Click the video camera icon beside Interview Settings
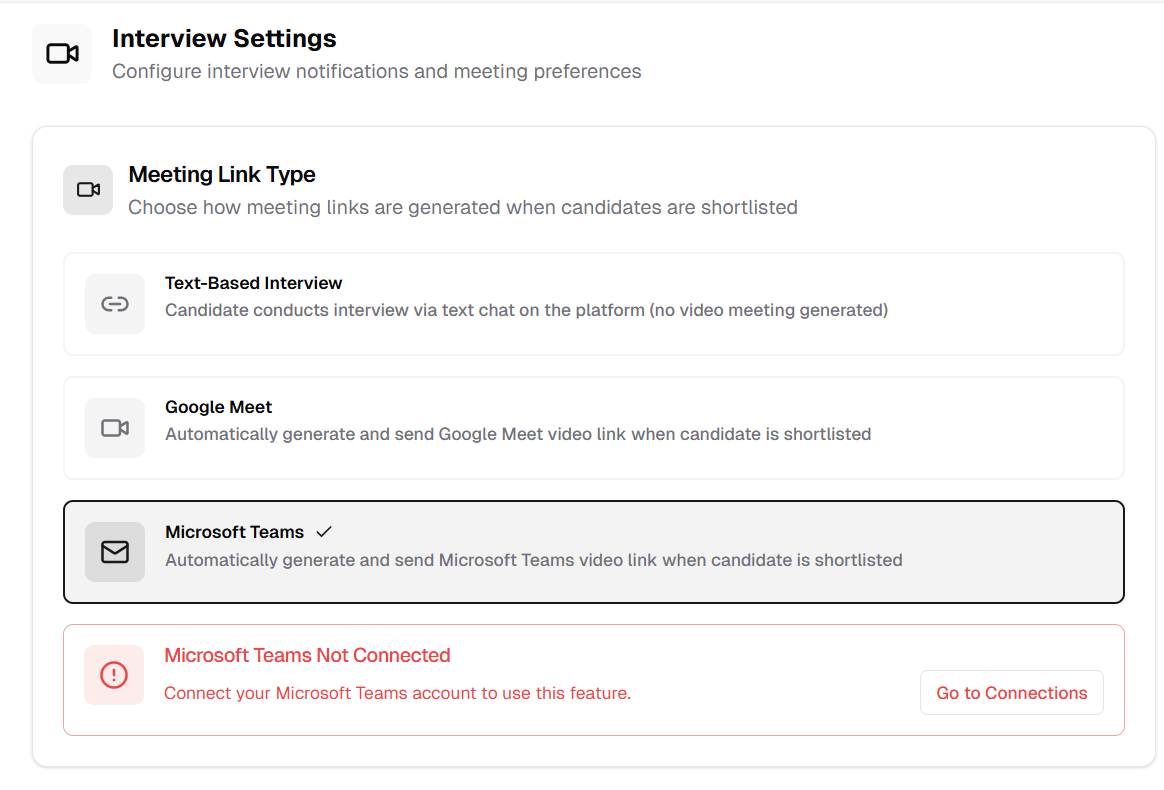The image size is (1164, 790). (61, 53)
